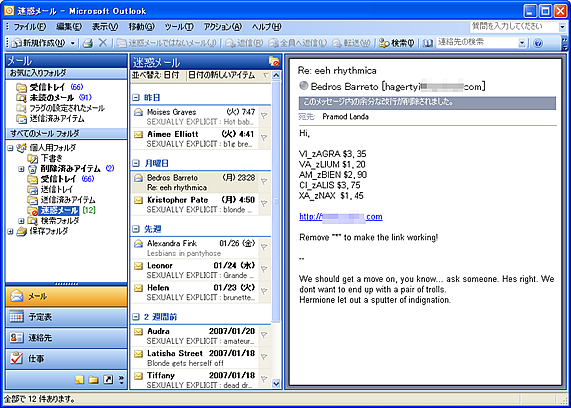Toggle flag for Alexandra Fink message
This screenshot has width=571, height=408.
[x=264, y=247]
